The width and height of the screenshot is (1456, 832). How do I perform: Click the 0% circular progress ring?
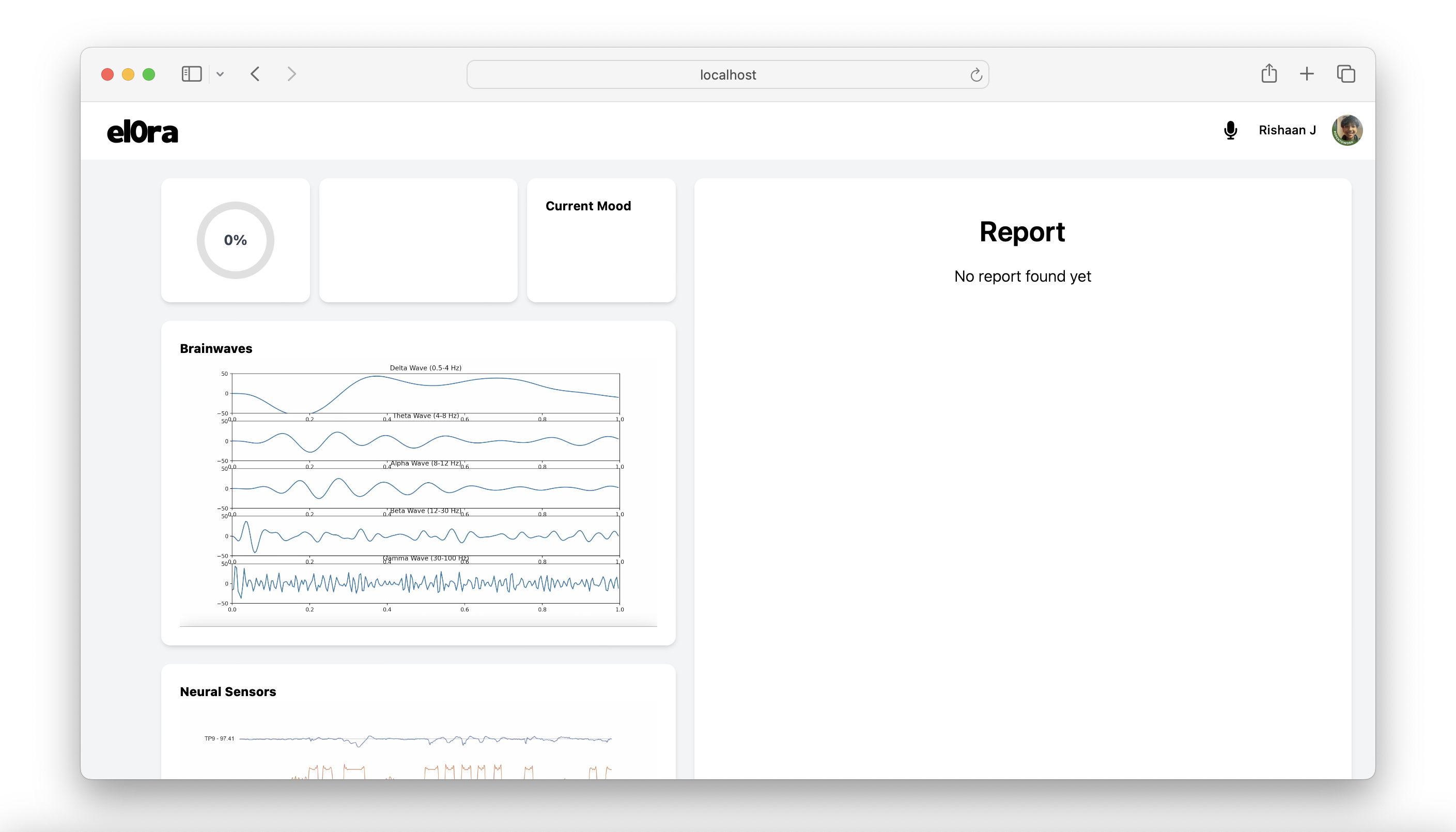(235, 240)
